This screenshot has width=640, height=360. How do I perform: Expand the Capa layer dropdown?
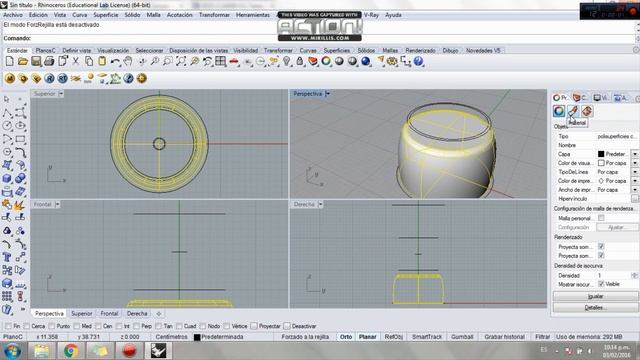click(635, 154)
